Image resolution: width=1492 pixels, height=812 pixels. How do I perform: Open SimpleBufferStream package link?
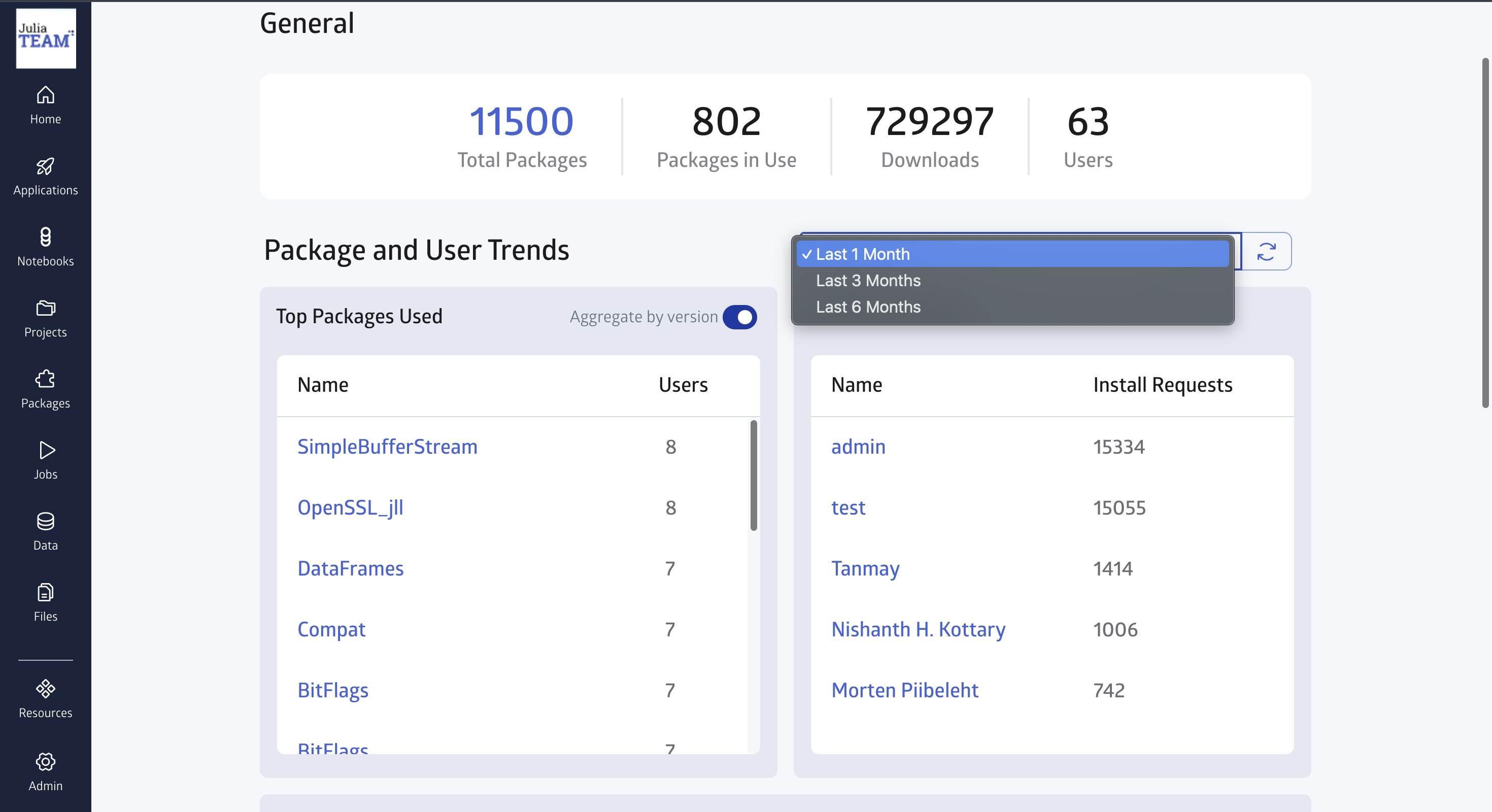387,447
